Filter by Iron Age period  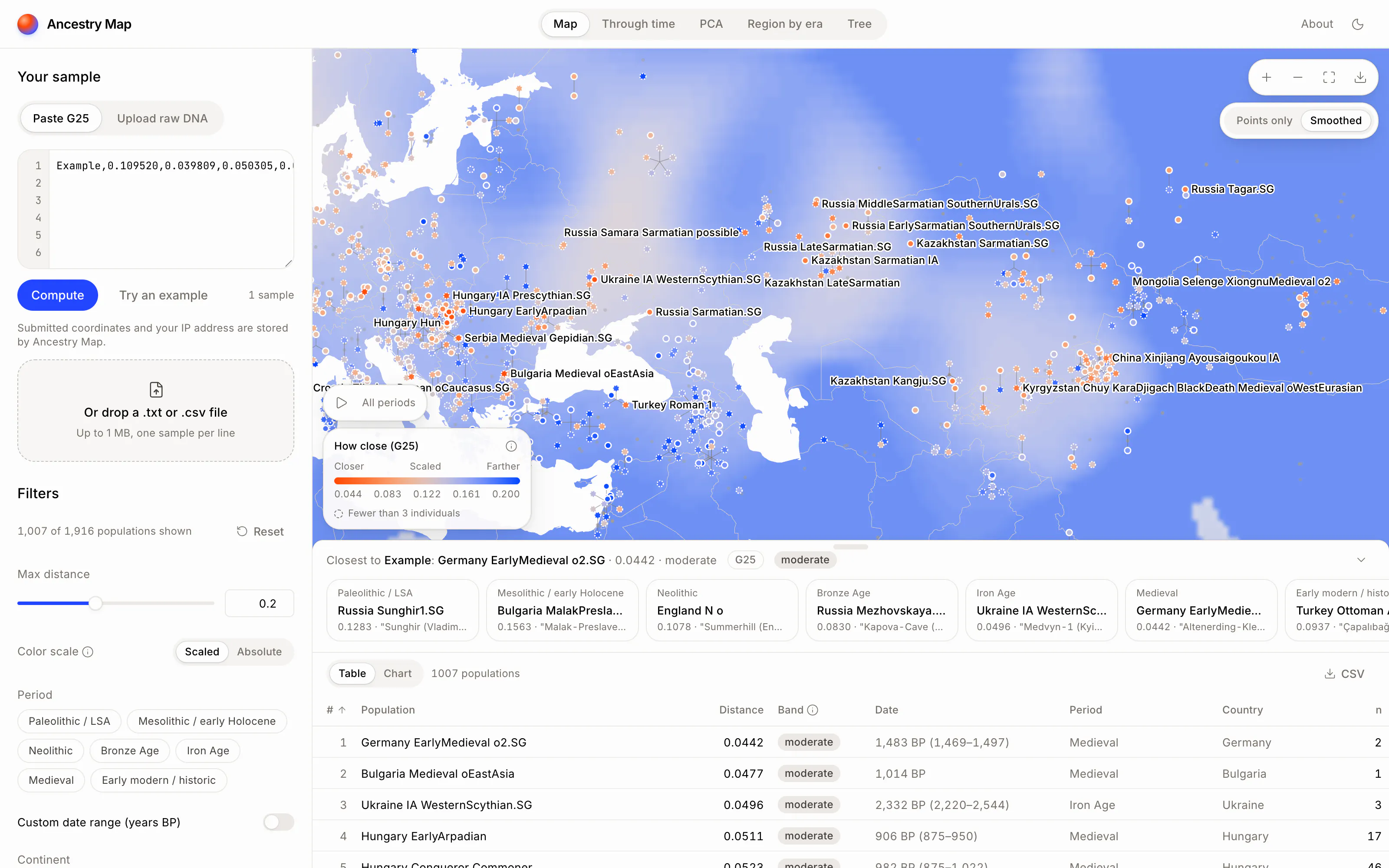(x=208, y=750)
